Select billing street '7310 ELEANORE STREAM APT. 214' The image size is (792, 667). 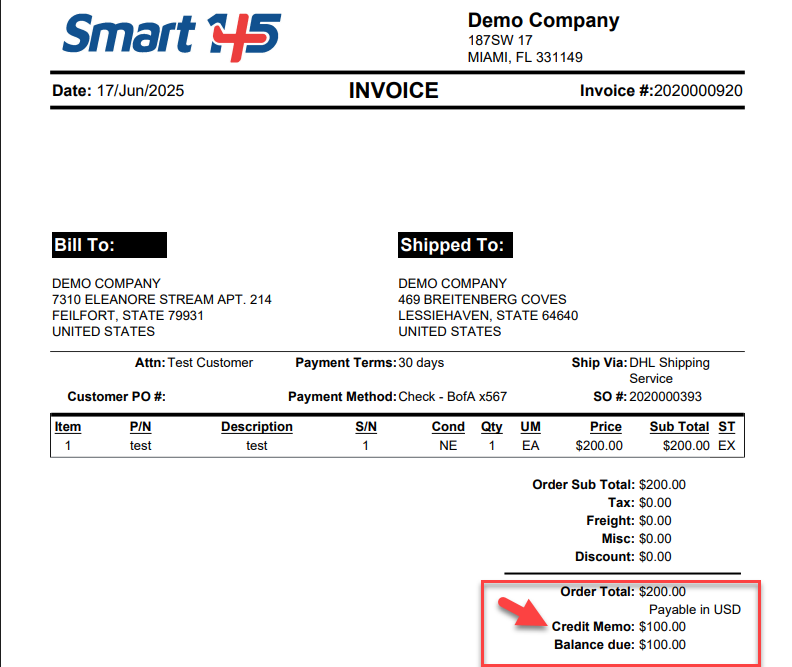click(x=162, y=299)
